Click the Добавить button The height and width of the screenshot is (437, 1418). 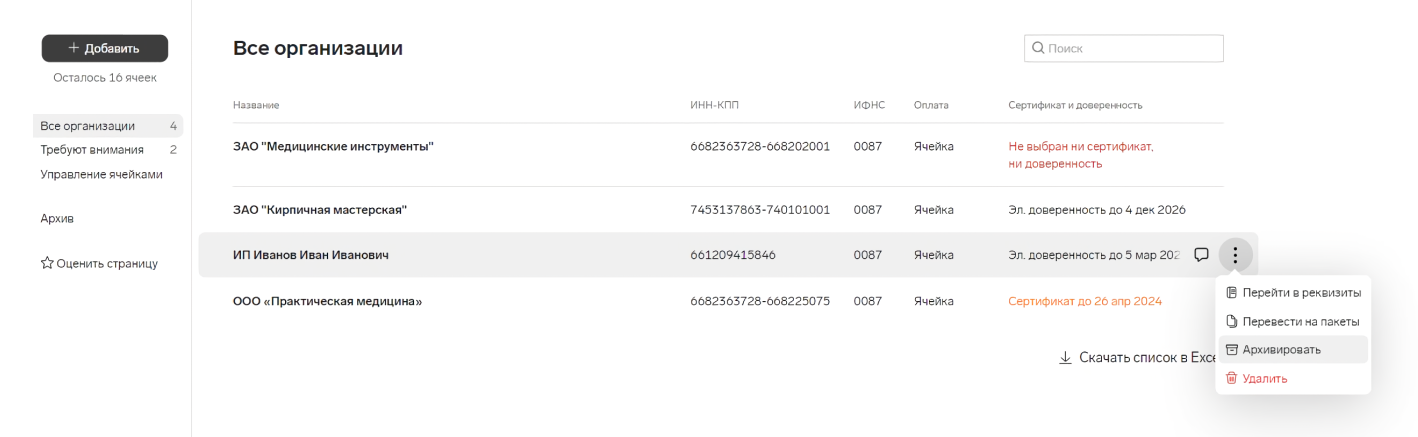105,48
